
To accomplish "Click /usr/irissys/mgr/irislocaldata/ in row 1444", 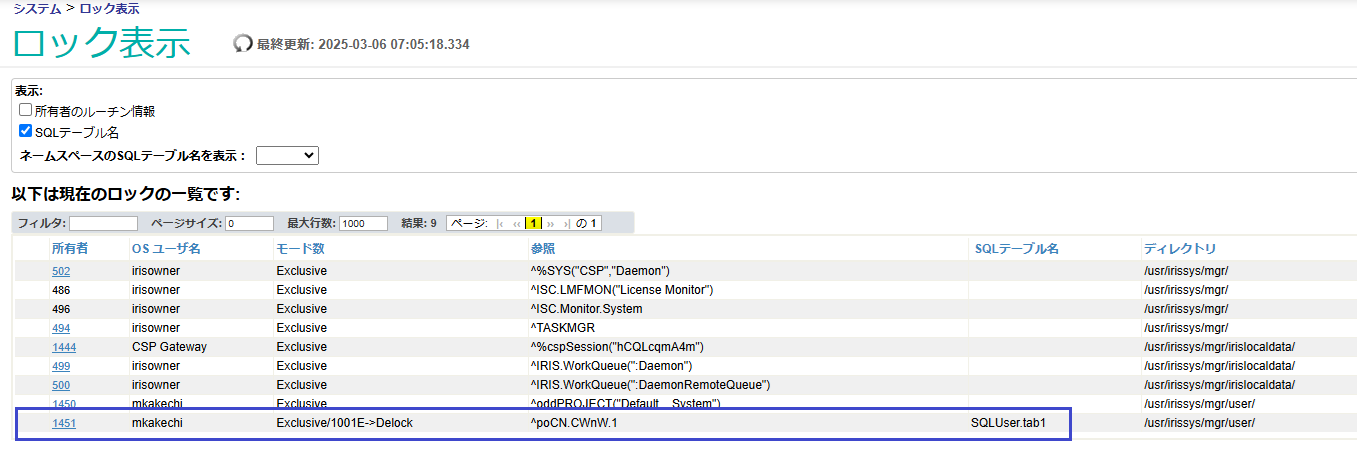I will [1219, 347].
